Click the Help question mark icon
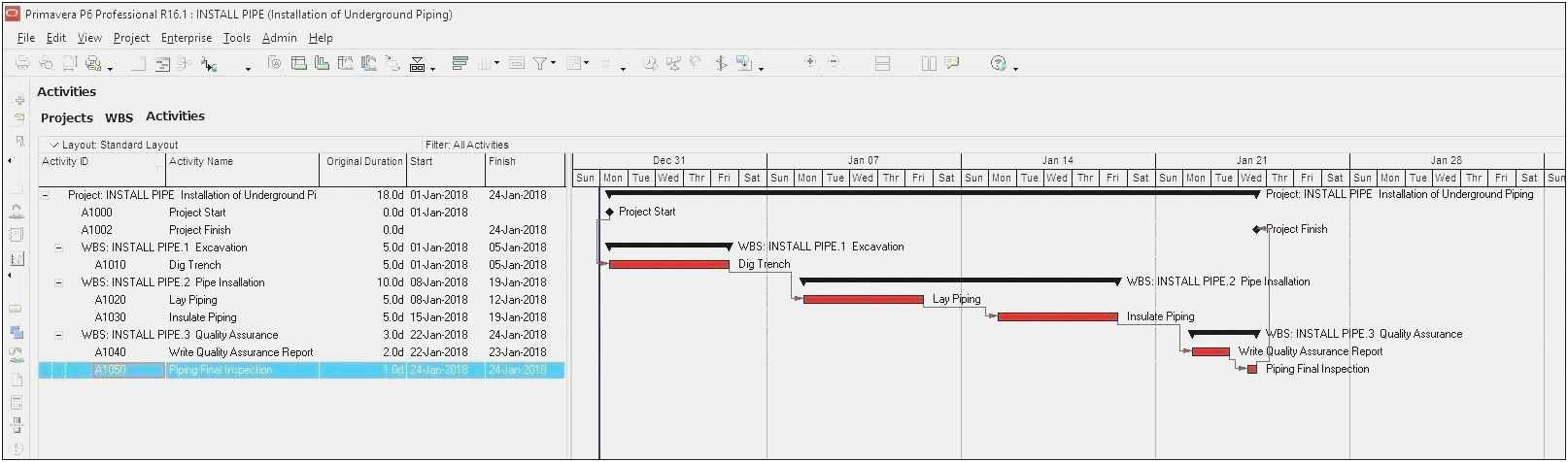Screen dimensions: 1568x462 999,63
